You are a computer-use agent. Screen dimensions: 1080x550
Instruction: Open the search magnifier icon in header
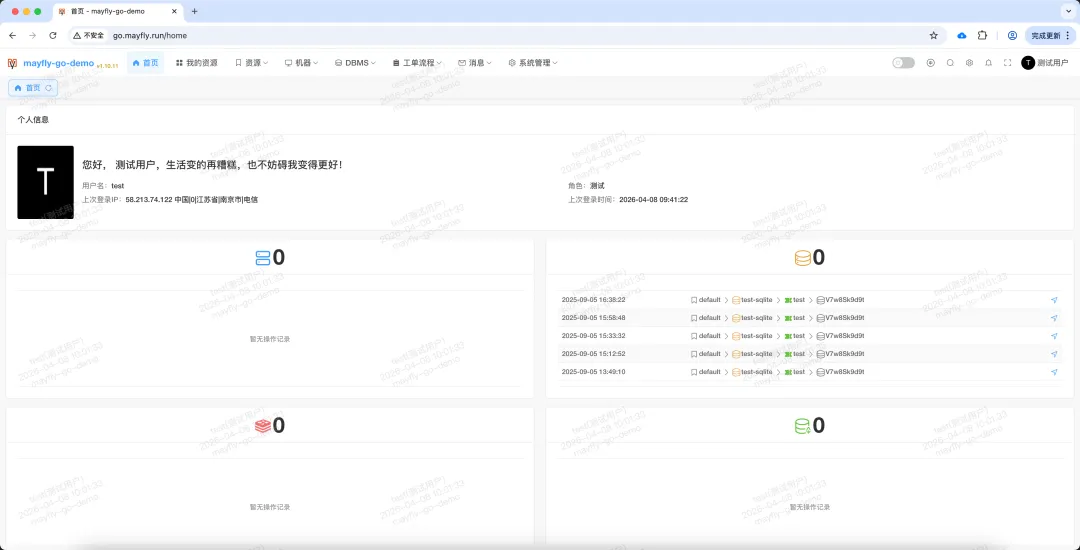[x=950, y=63]
